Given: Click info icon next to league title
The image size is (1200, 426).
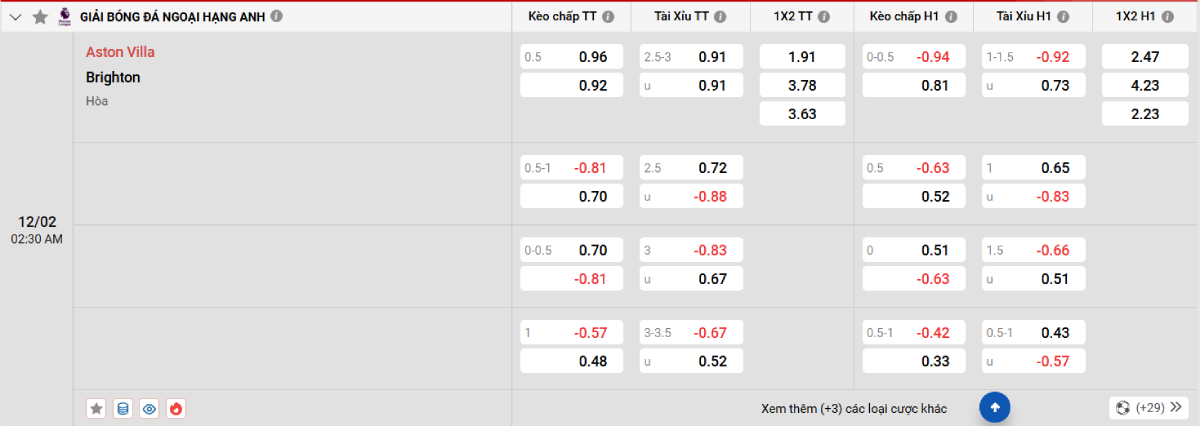Looking at the screenshot, I should [x=277, y=17].
